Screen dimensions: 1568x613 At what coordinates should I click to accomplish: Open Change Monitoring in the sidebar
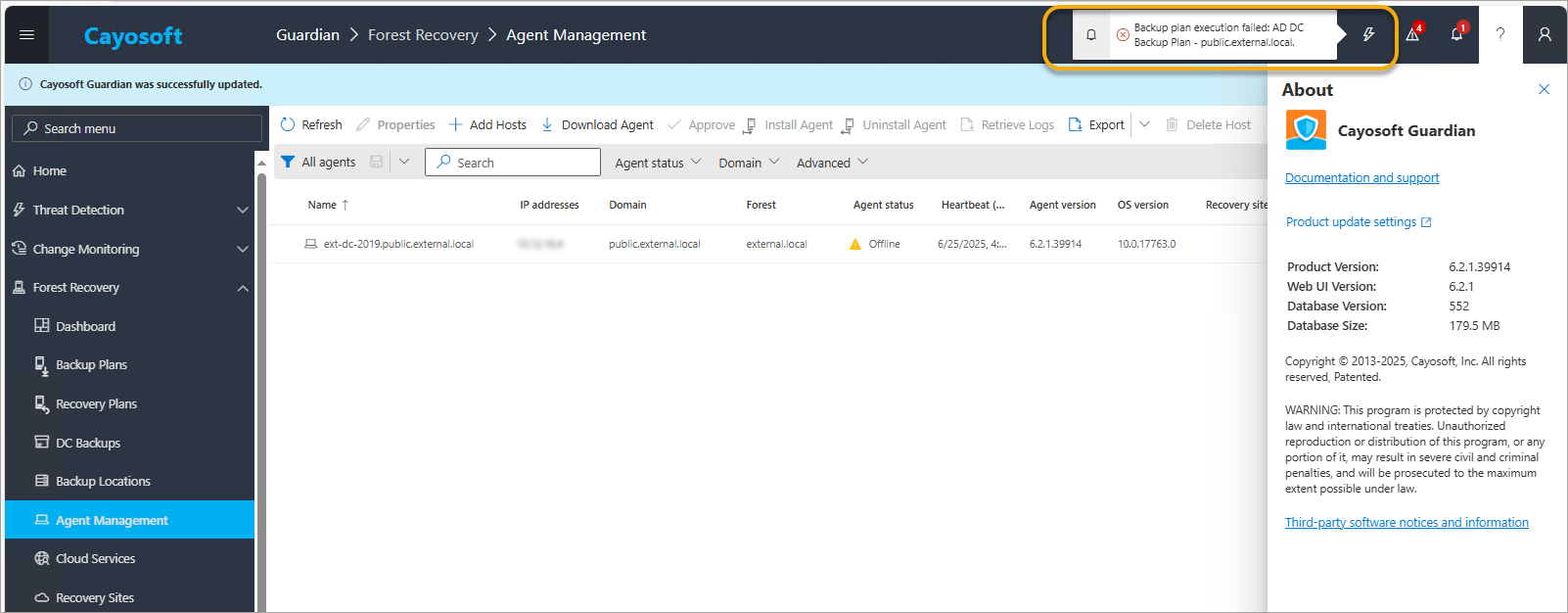[x=86, y=249]
